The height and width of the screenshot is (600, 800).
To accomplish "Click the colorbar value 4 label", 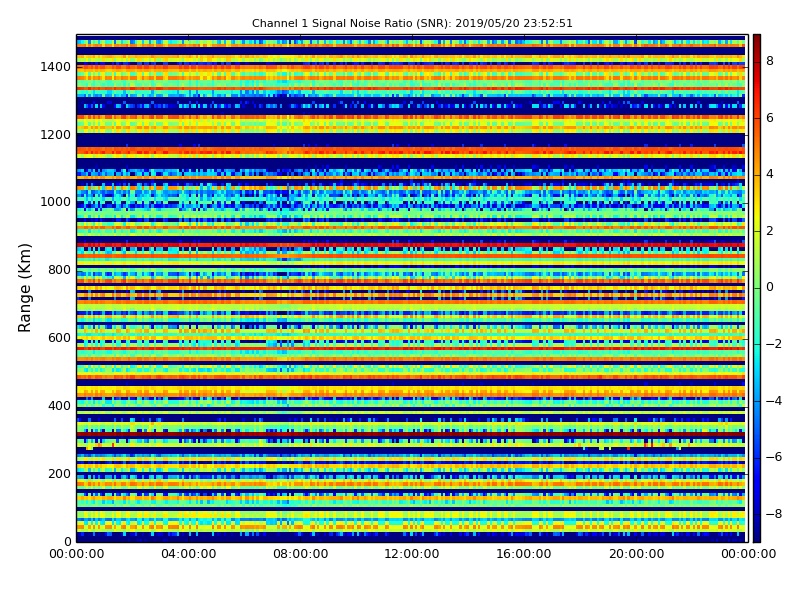I will point(770,174).
